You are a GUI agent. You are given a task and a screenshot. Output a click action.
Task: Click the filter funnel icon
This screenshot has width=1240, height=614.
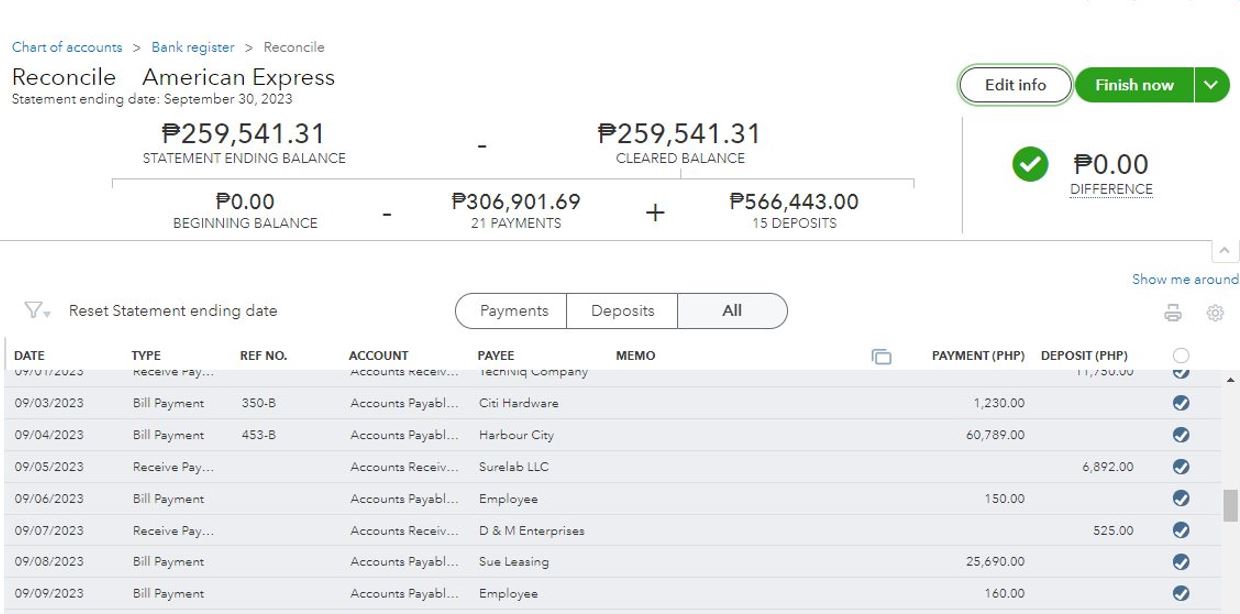pyautogui.click(x=35, y=311)
